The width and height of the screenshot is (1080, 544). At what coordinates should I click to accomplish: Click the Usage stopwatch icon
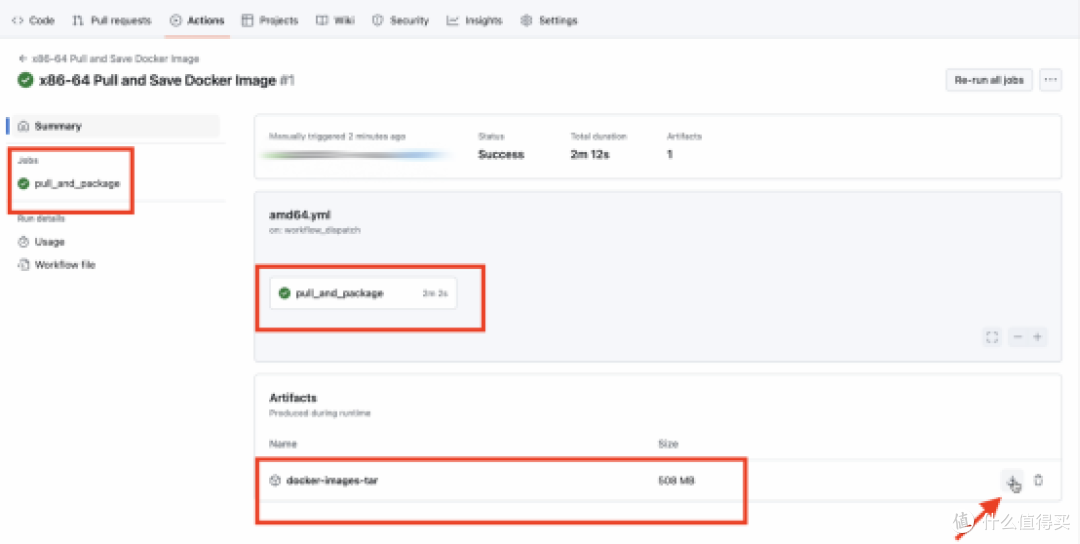pos(23,242)
